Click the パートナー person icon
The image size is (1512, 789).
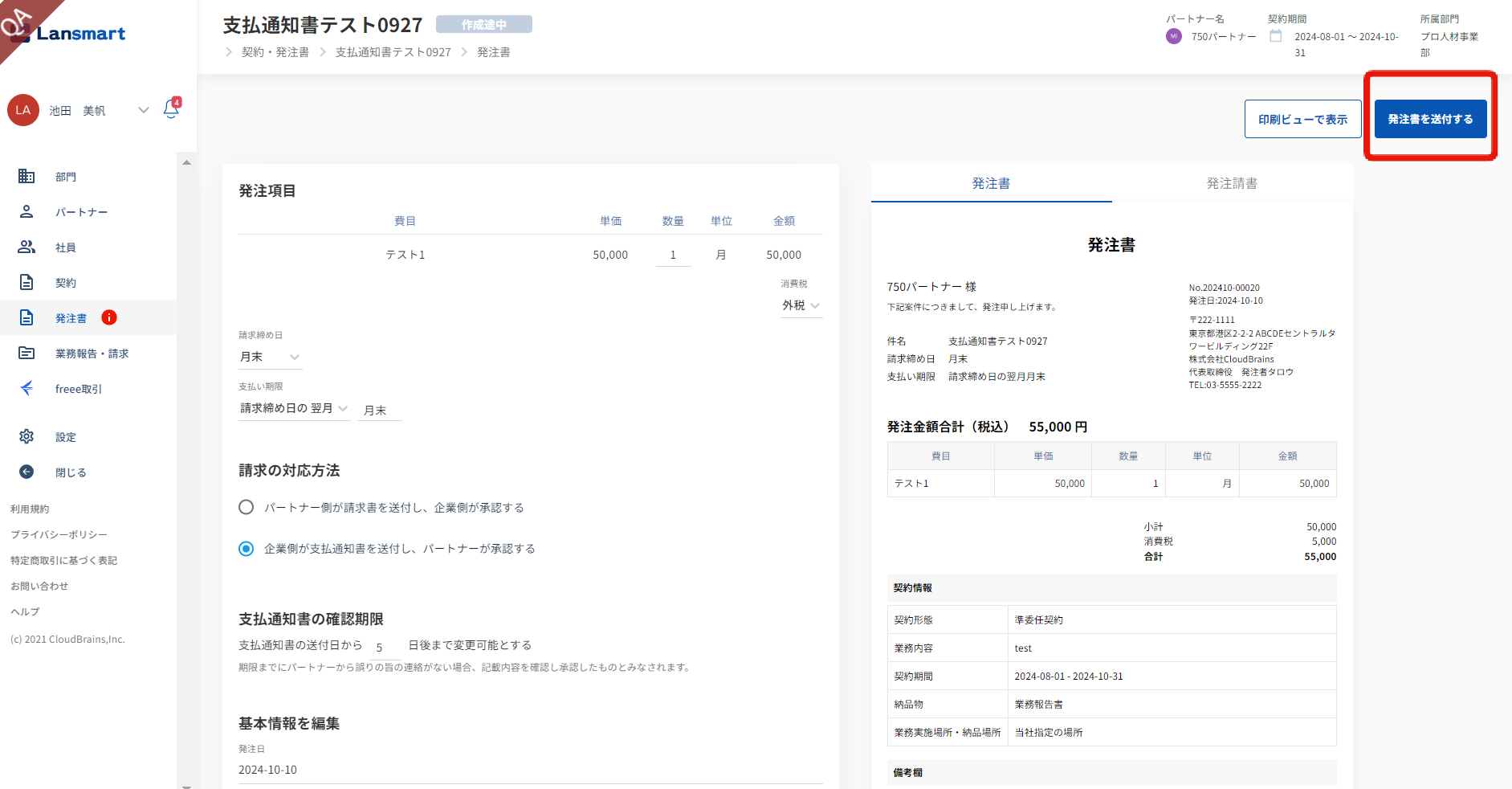[26, 211]
